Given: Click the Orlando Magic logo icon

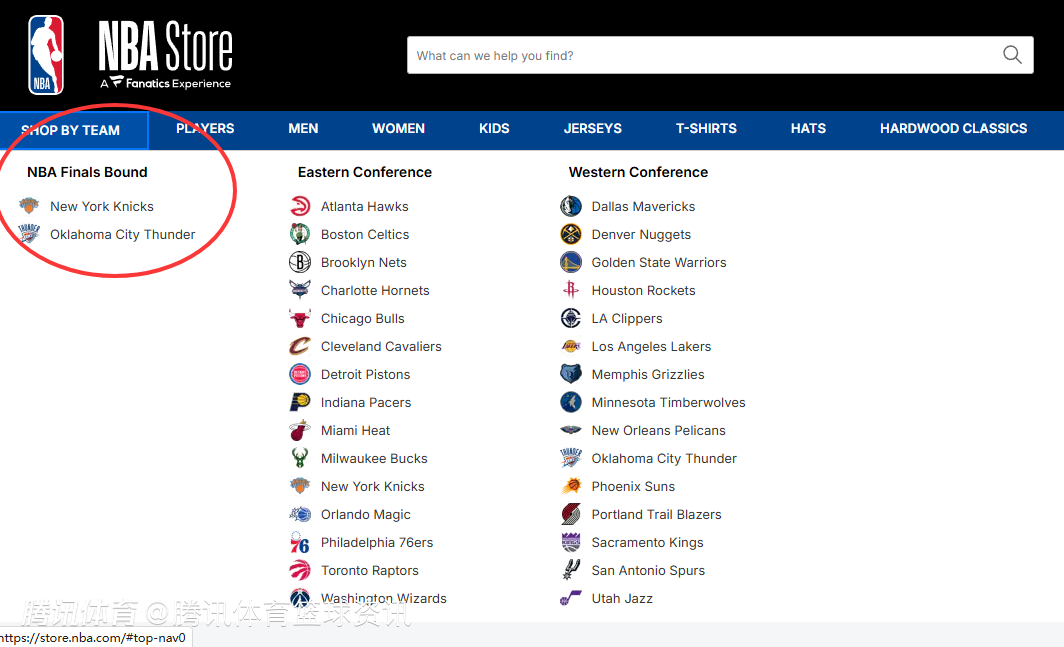Looking at the screenshot, I should pyautogui.click(x=300, y=514).
